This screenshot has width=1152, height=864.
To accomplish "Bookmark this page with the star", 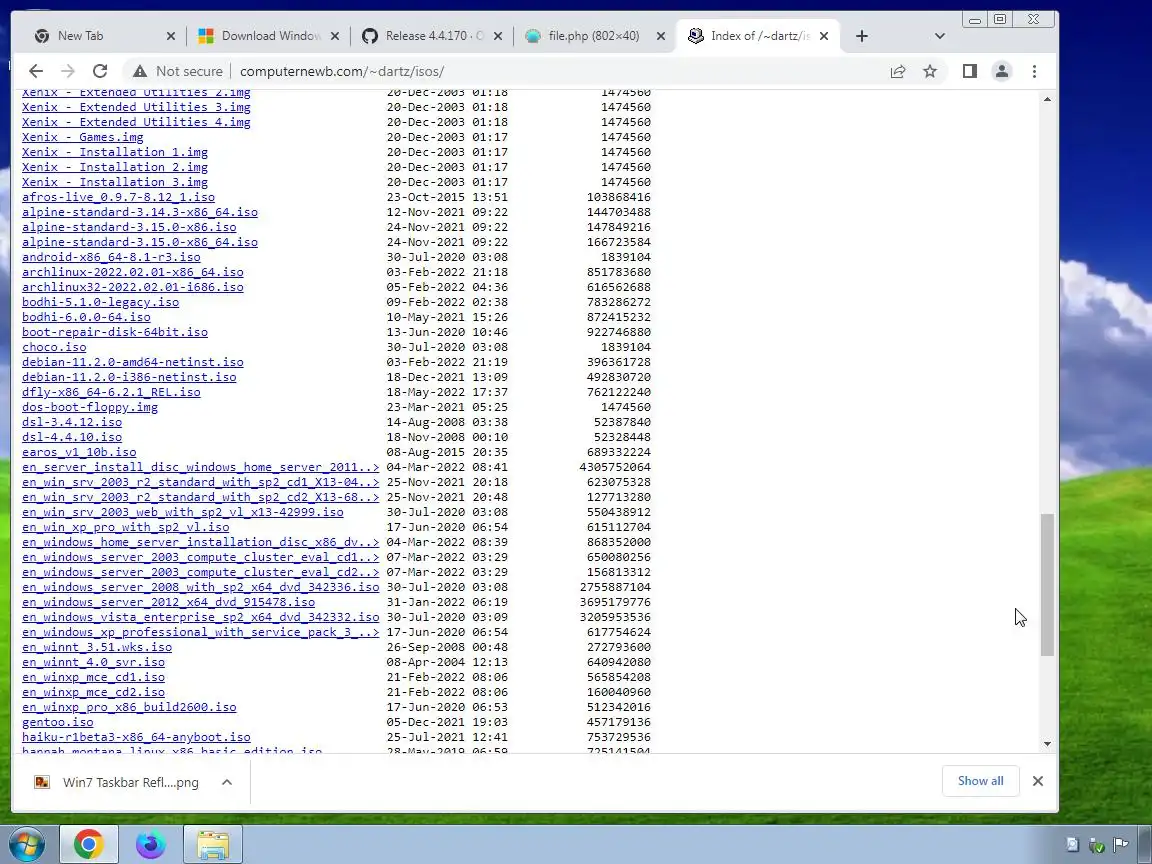I will point(930,71).
